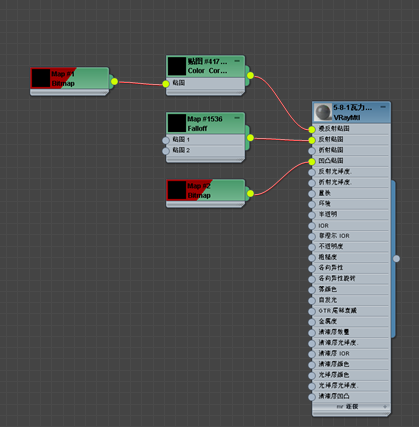
Task: Expand the mr connection rollout plus icon
Action: point(385,407)
